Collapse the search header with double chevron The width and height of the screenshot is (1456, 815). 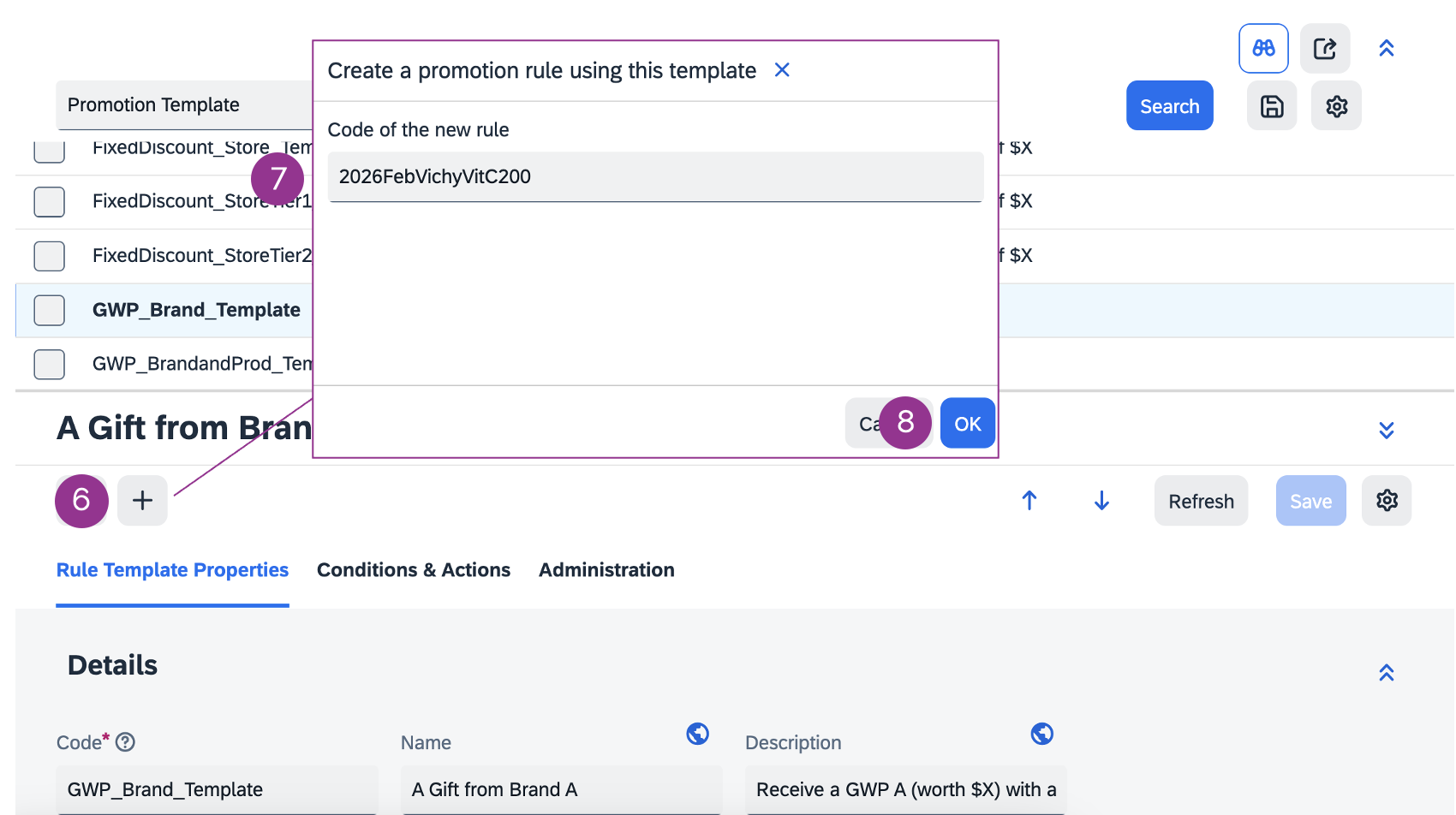point(1387,49)
